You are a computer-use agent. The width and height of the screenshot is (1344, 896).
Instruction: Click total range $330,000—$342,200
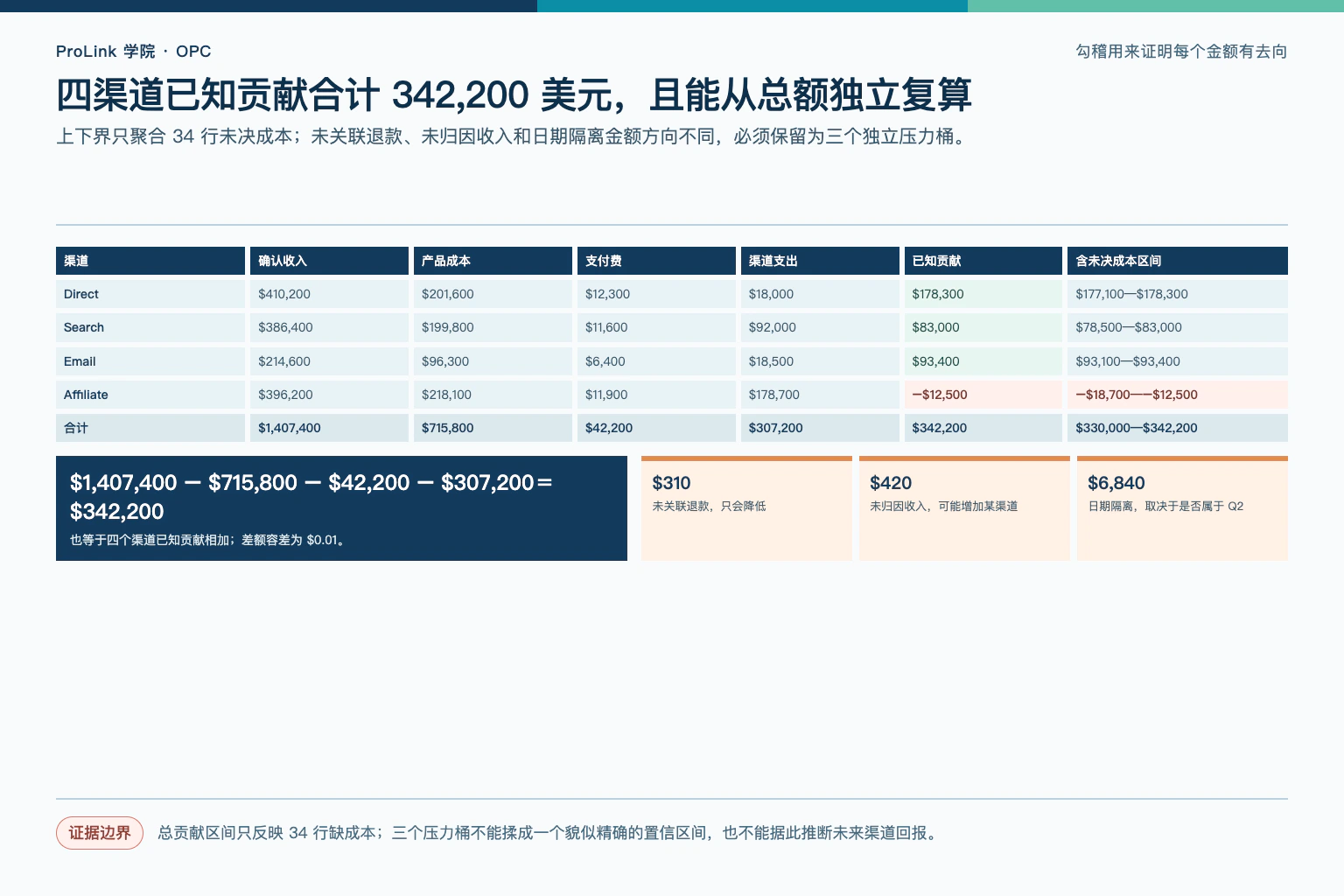click(1178, 428)
